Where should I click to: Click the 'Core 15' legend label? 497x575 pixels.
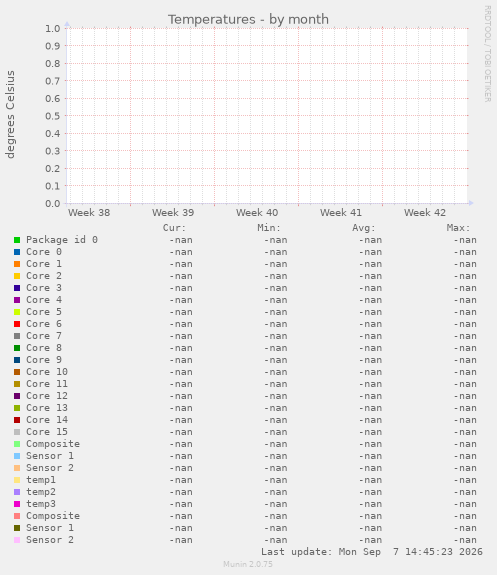tap(47, 432)
